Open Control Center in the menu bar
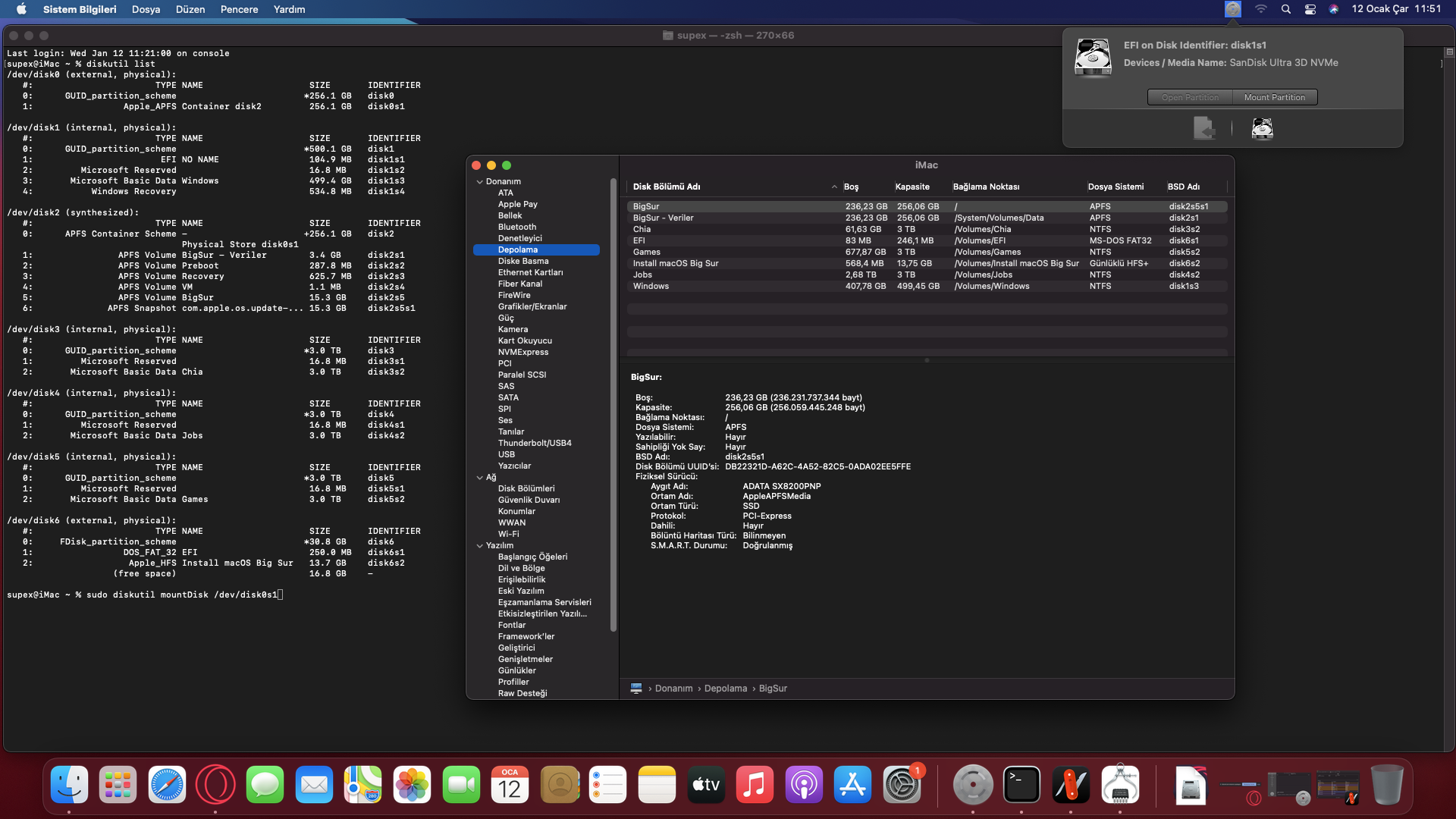 click(1310, 9)
